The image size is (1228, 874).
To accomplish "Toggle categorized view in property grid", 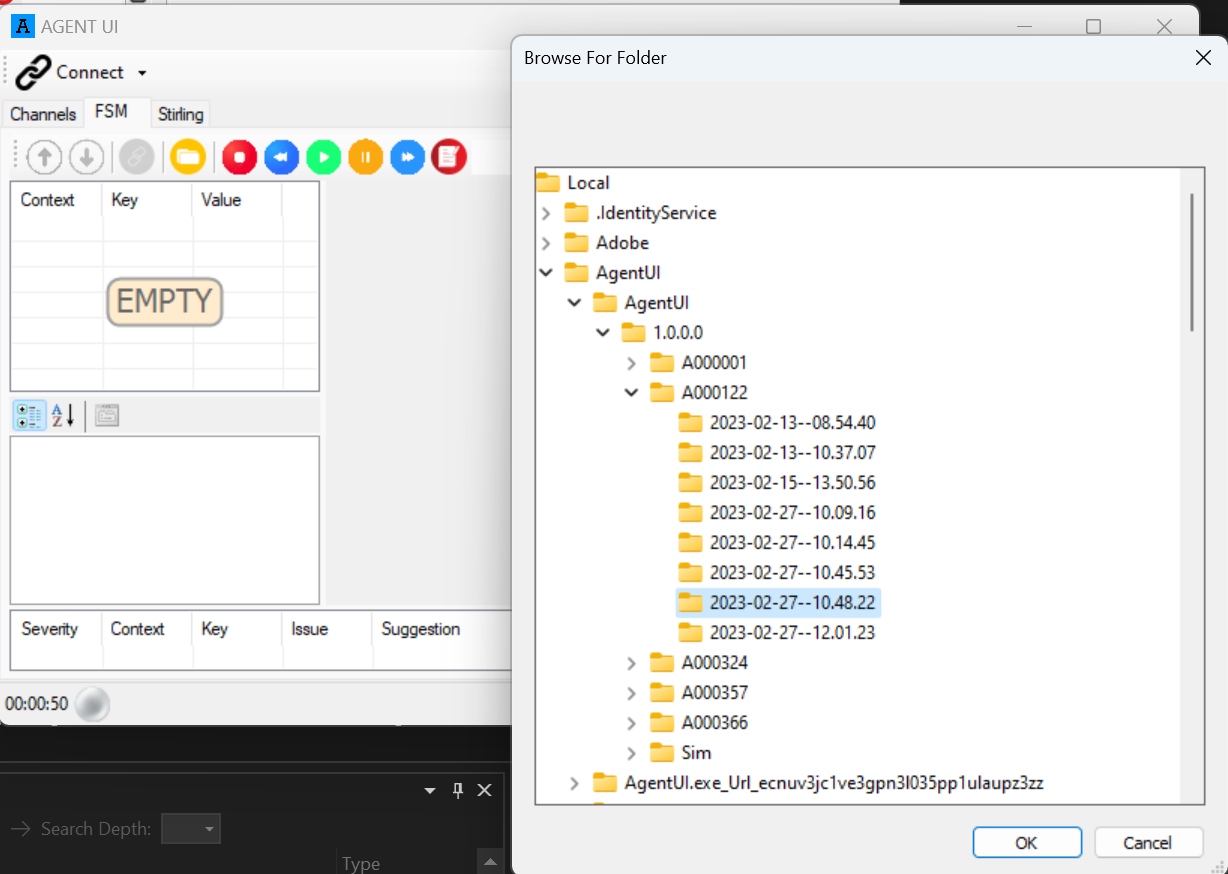I will click(x=29, y=416).
